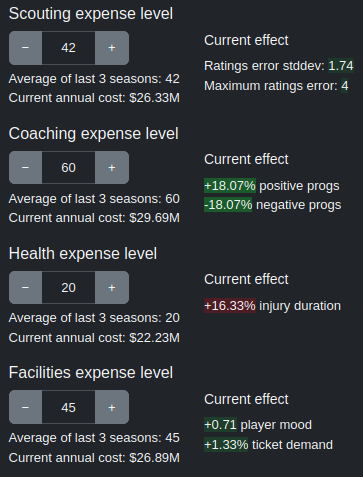
Task: Select the Facilities level field showing 45
Action: (x=69, y=407)
